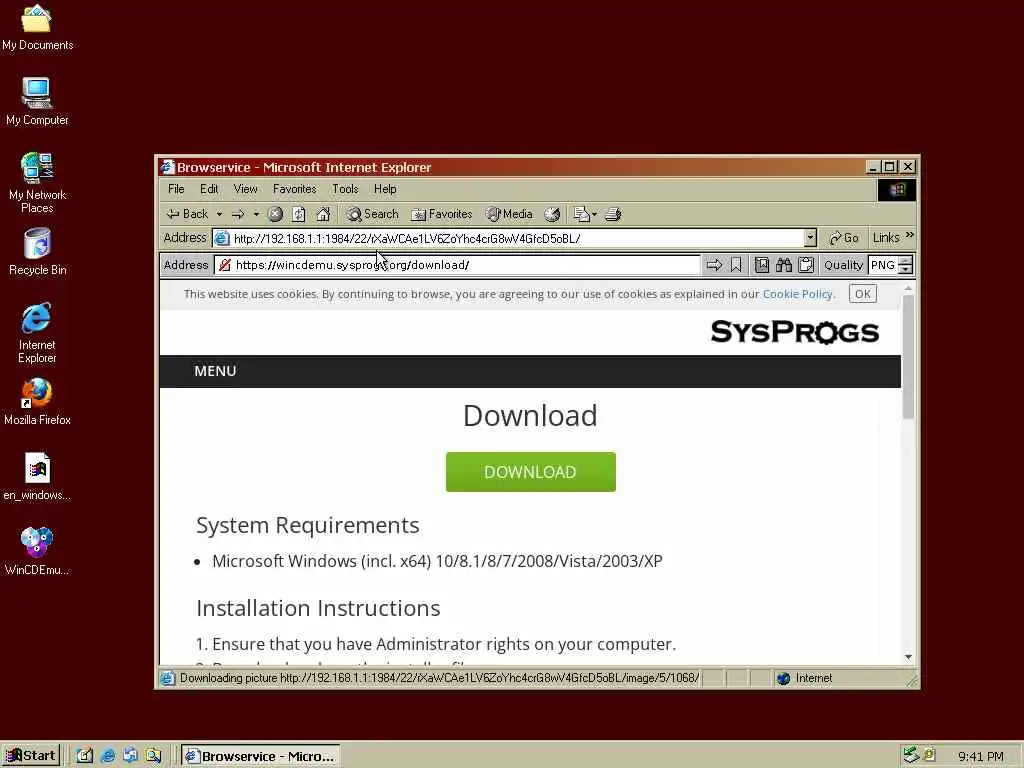This screenshot has height=768, width=1024.
Task: Dismiss cookie notice with OK
Action: click(x=863, y=294)
